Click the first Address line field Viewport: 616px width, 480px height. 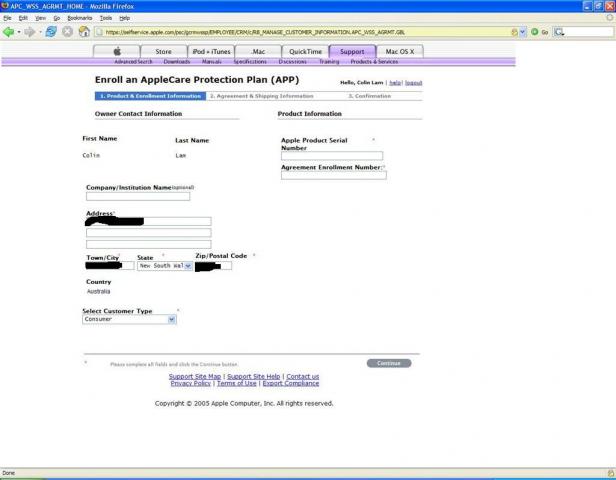pos(148,222)
